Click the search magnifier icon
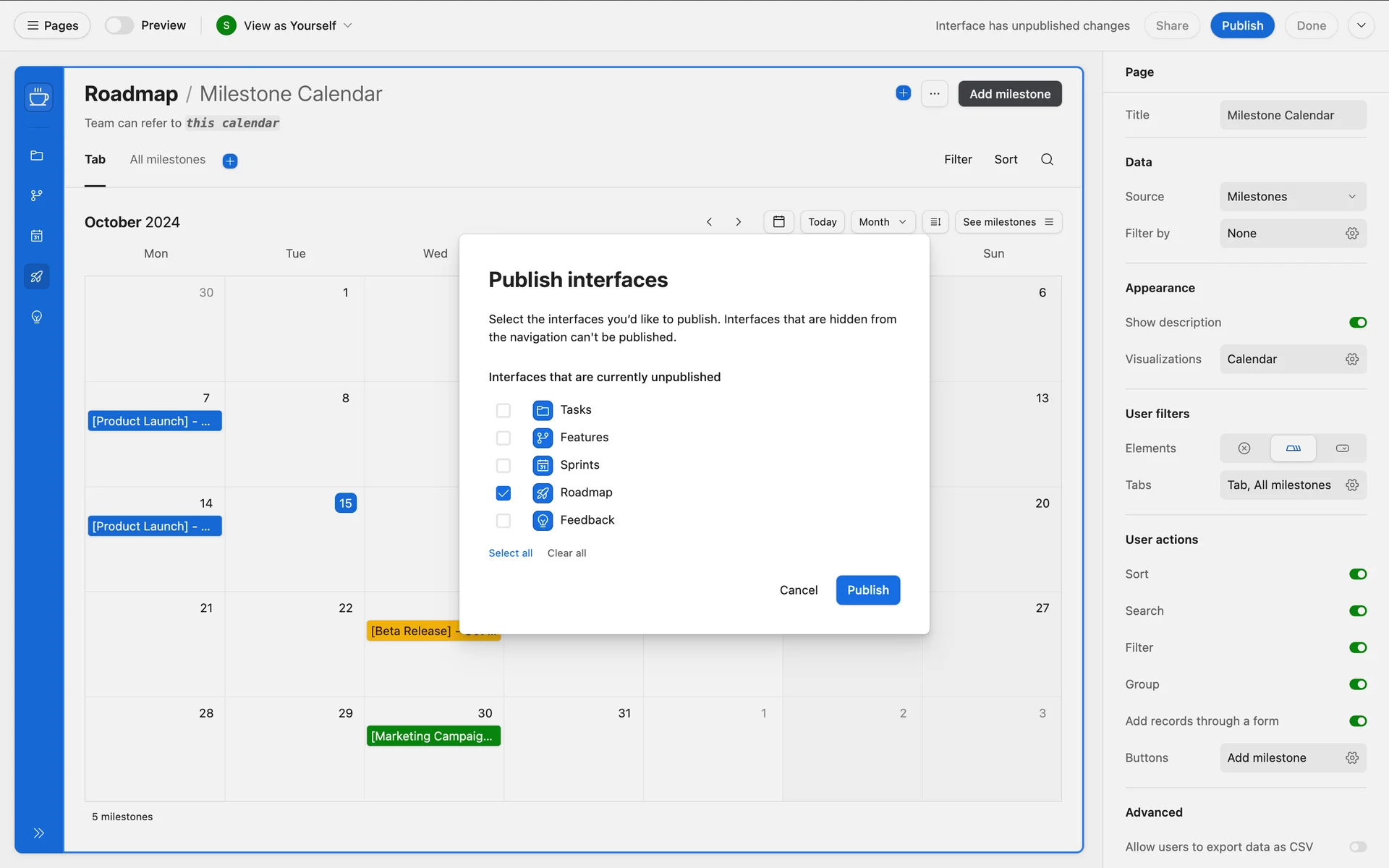Viewport: 1389px width, 868px height. [1047, 159]
